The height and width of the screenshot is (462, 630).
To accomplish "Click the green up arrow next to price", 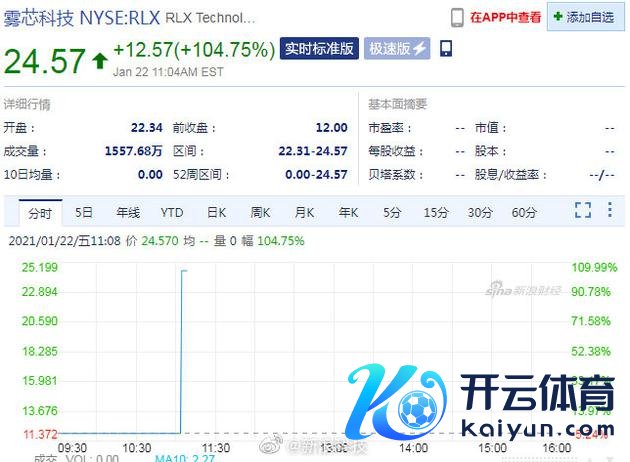I will tap(100, 61).
